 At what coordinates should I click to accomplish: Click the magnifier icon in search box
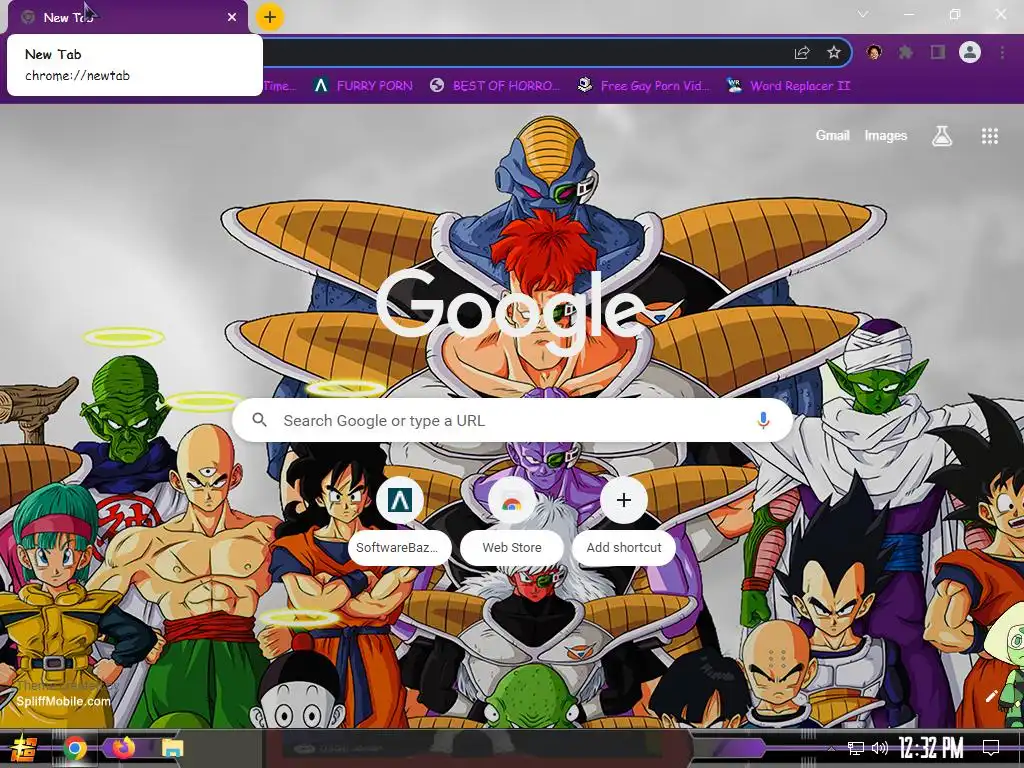coord(259,420)
